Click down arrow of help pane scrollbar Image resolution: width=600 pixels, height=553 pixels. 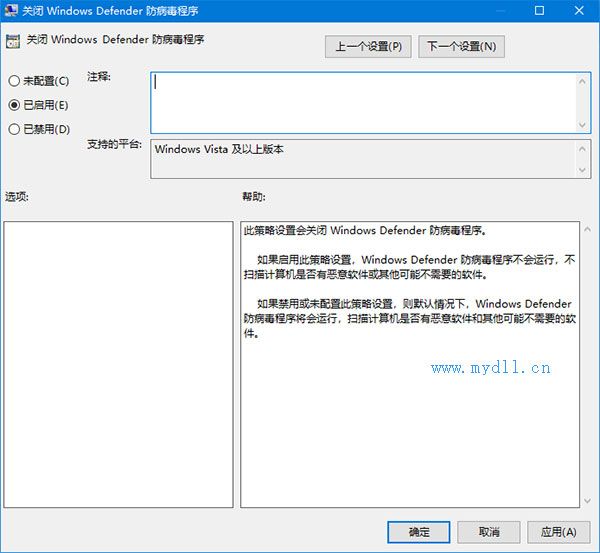(587, 501)
